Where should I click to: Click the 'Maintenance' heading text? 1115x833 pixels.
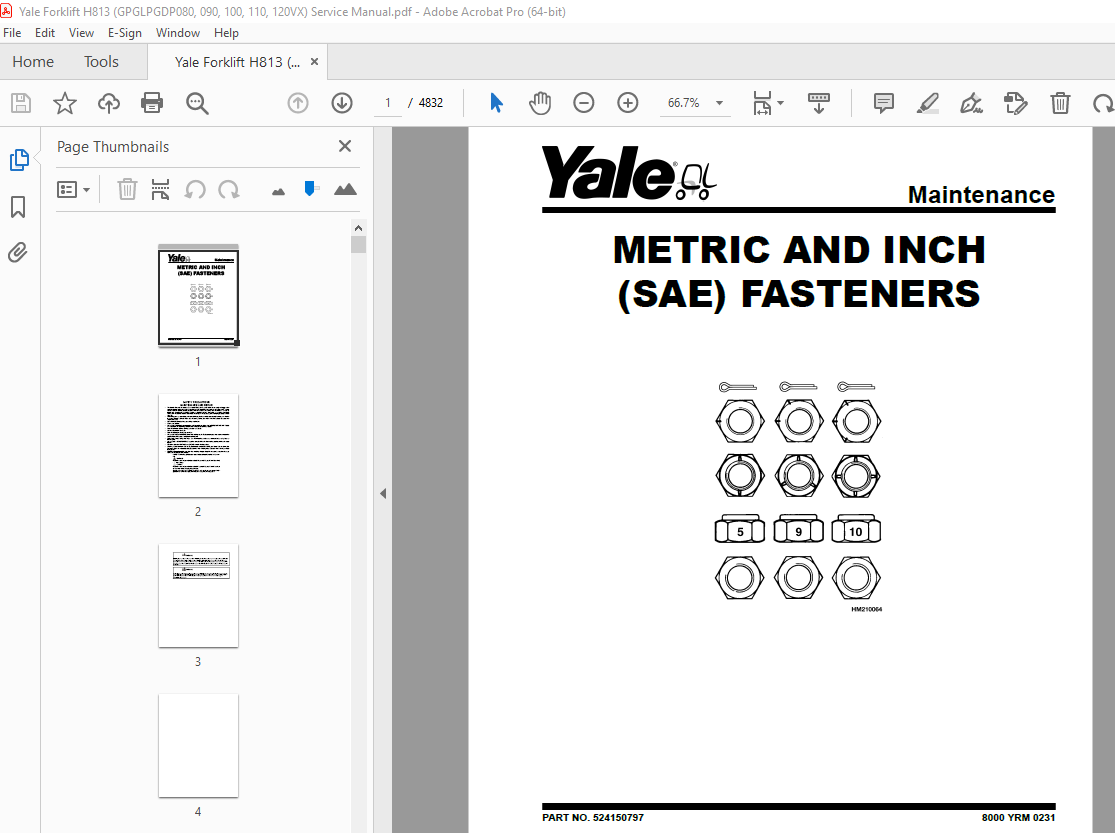pos(981,194)
